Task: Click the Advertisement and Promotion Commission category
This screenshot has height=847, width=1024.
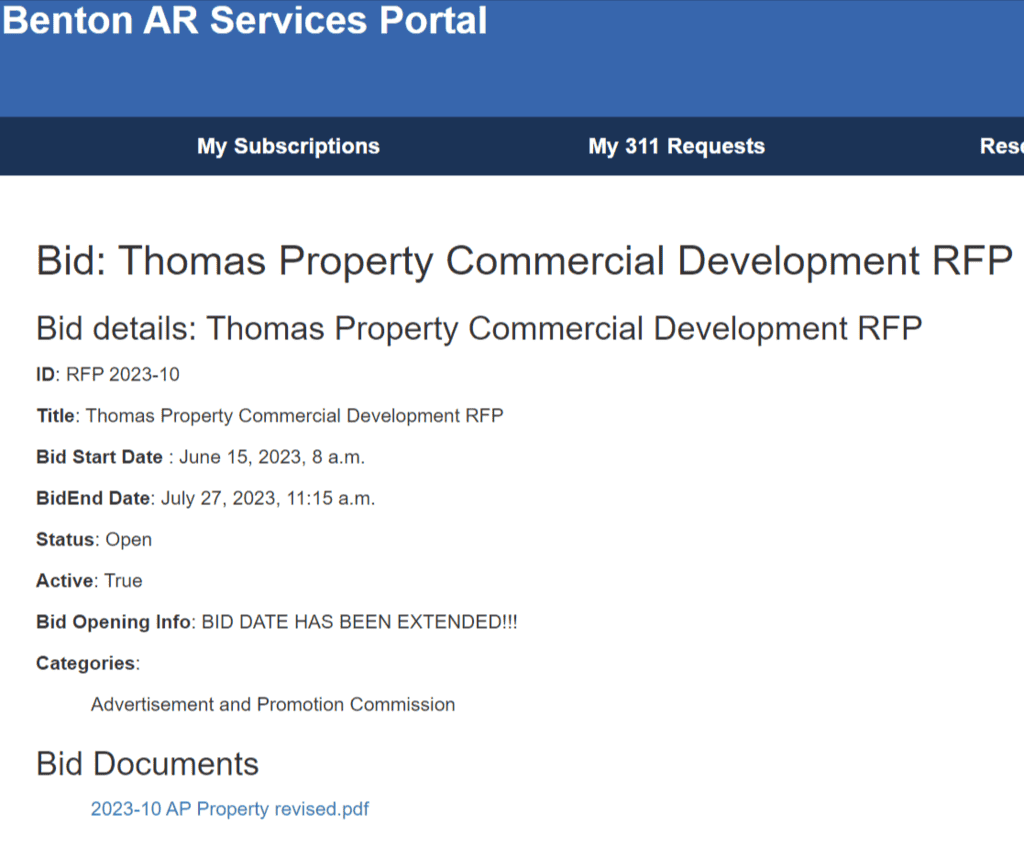Action: coord(273,704)
